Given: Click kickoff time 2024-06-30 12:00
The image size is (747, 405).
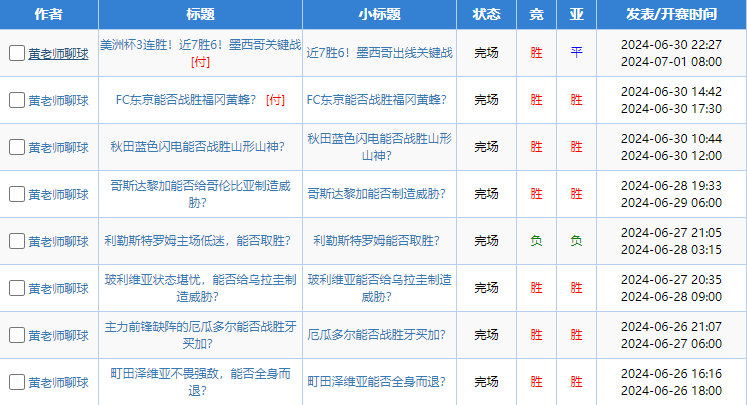Looking at the screenshot, I should 671,155.
